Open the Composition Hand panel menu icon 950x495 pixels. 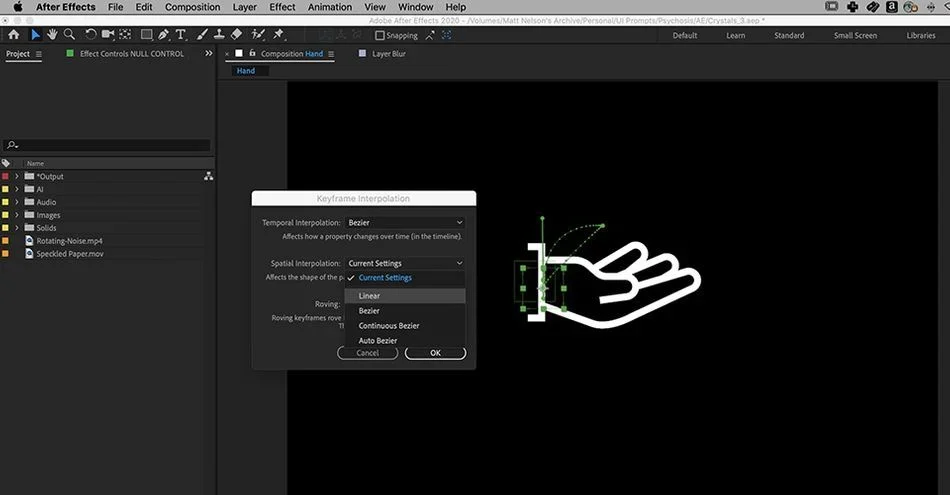pos(331,54)
